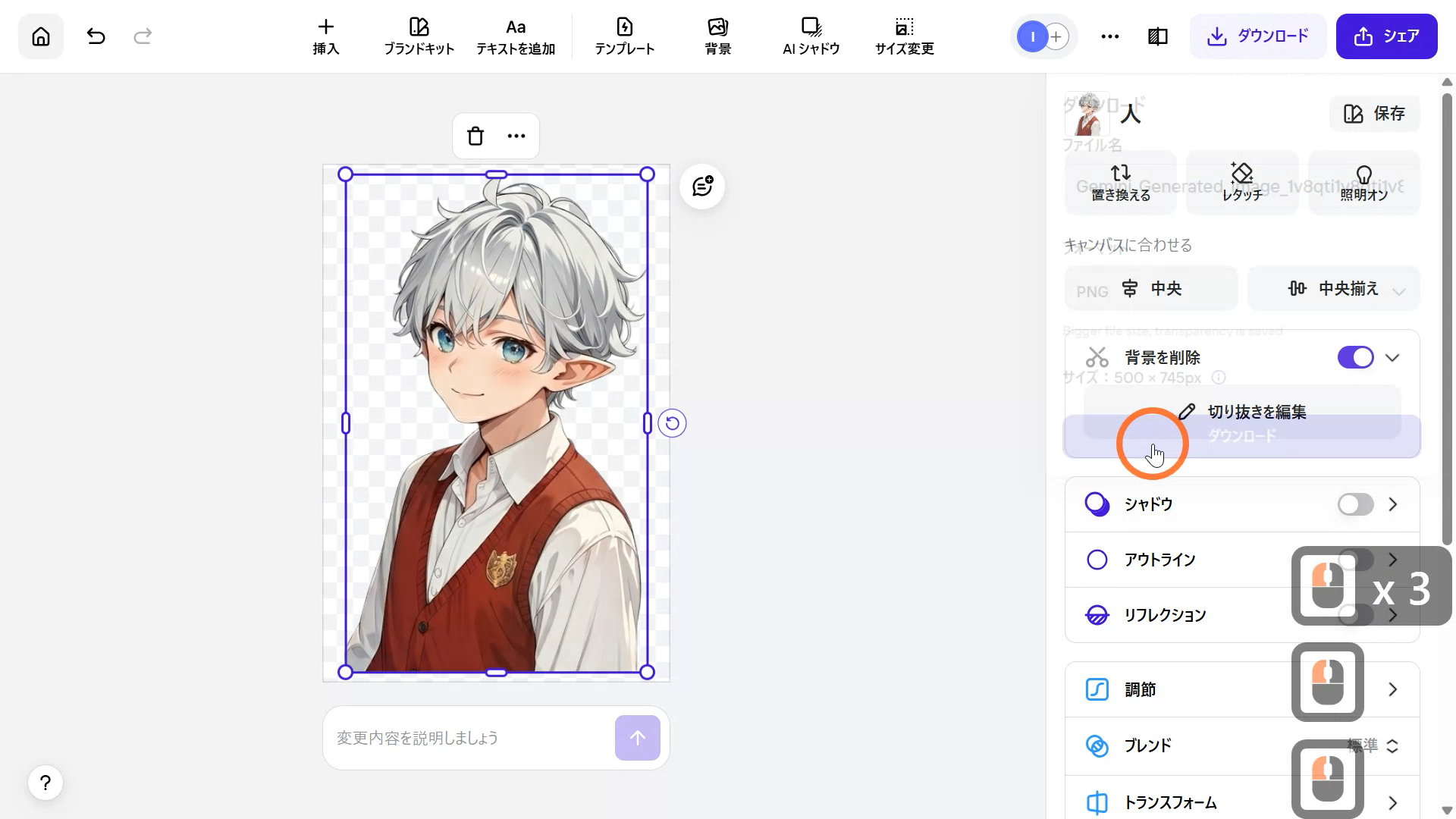Select the リフレクション row label
The height and width of the screenshot is (819, 1456).
(1165, 615)
